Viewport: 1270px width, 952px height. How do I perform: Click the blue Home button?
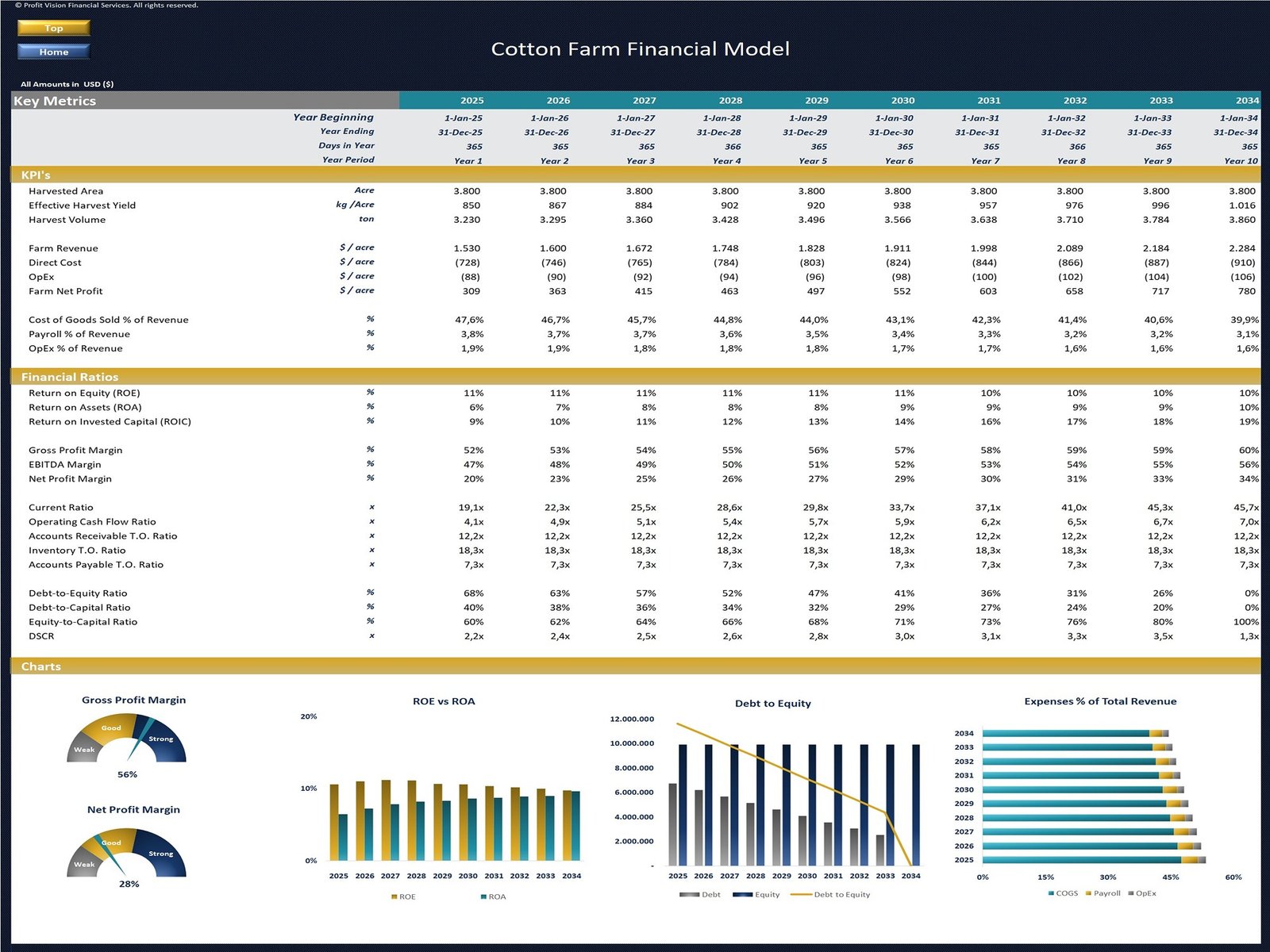point(53,52)
